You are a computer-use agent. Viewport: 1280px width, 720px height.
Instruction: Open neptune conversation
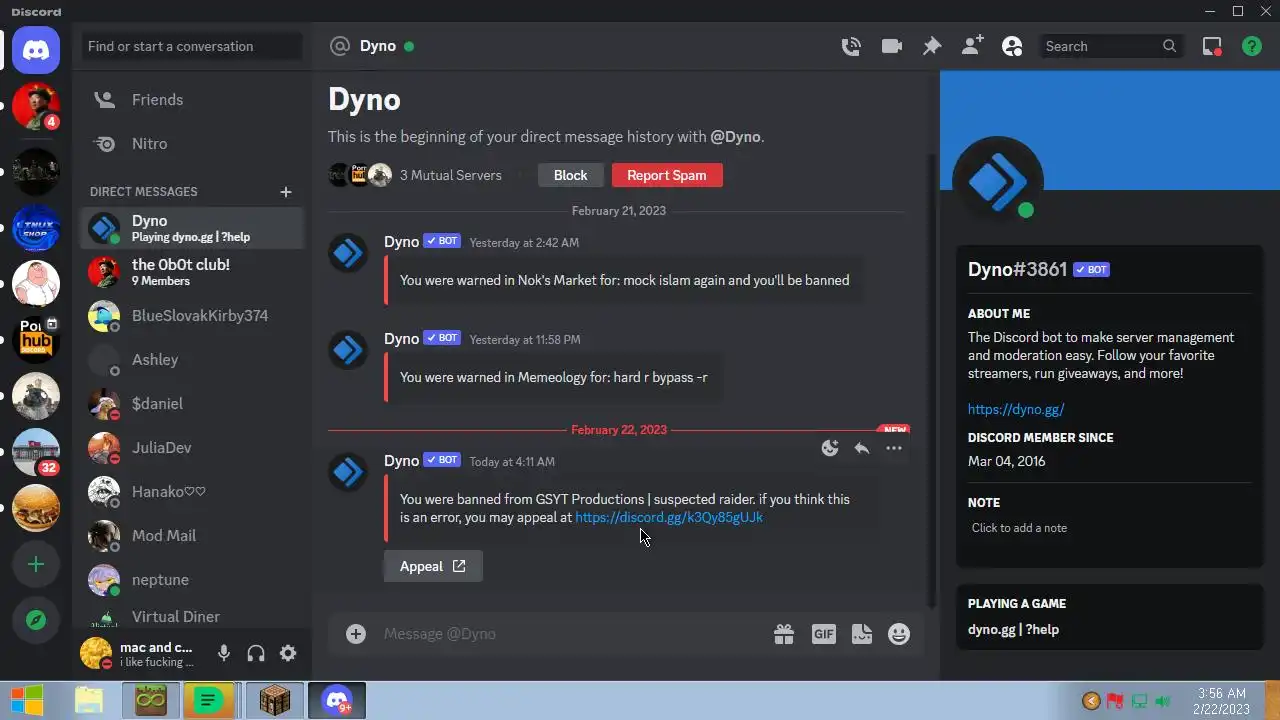tap(192, 580)
